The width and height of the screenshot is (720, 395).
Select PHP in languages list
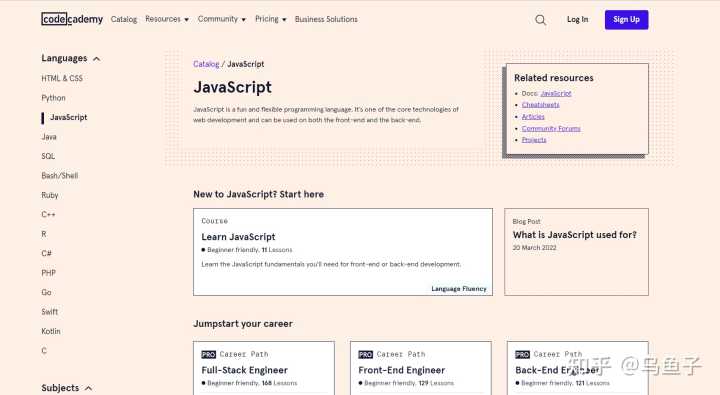[x=48, y=273]
